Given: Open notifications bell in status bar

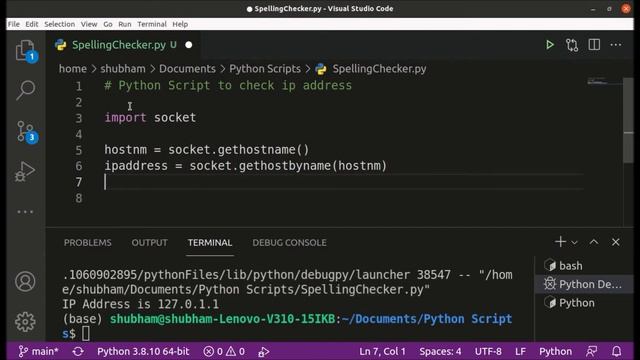Looking at the screenshot, I should pyautogui.click(x=617, y=351).
